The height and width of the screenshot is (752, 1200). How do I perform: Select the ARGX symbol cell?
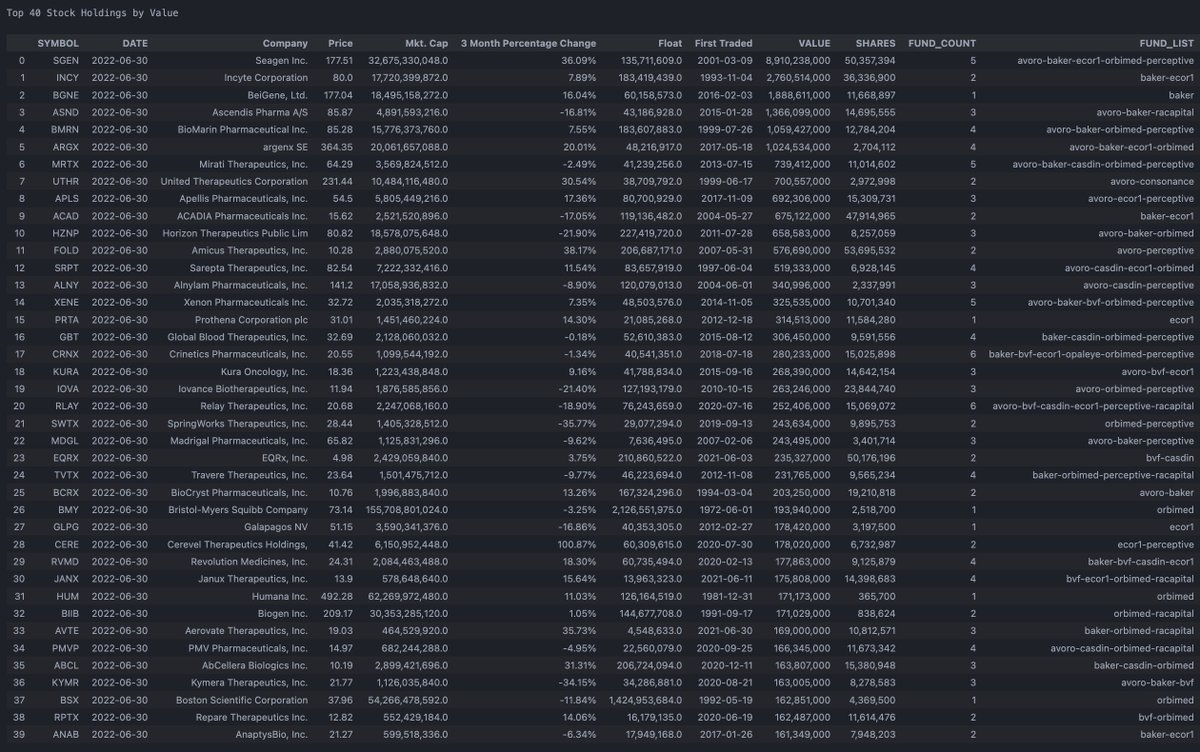pos(64,146)
